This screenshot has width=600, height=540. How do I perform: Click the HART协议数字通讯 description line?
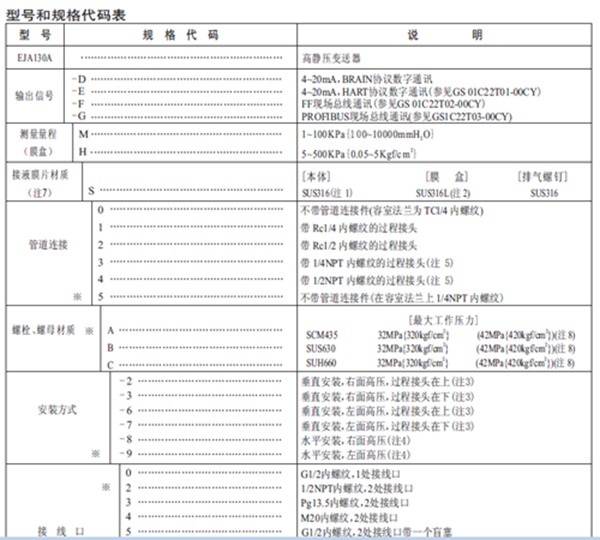[421, 92]
